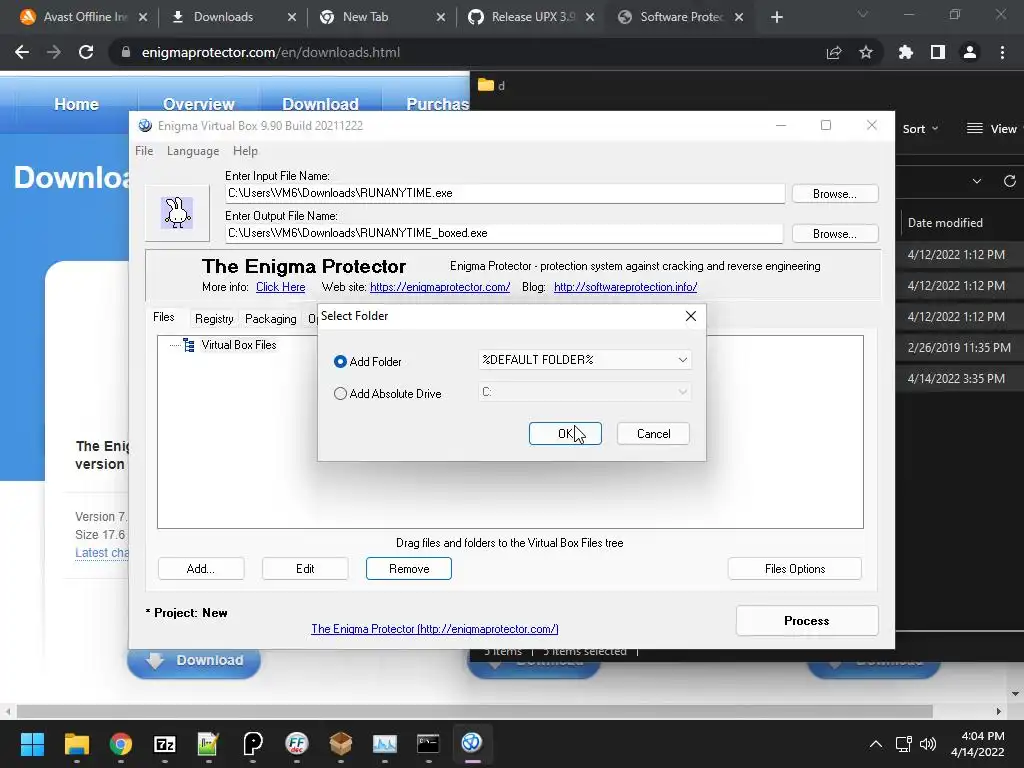Click the output file name field
The width and height of the screenshot is (1024, 768).
(504, 233)
